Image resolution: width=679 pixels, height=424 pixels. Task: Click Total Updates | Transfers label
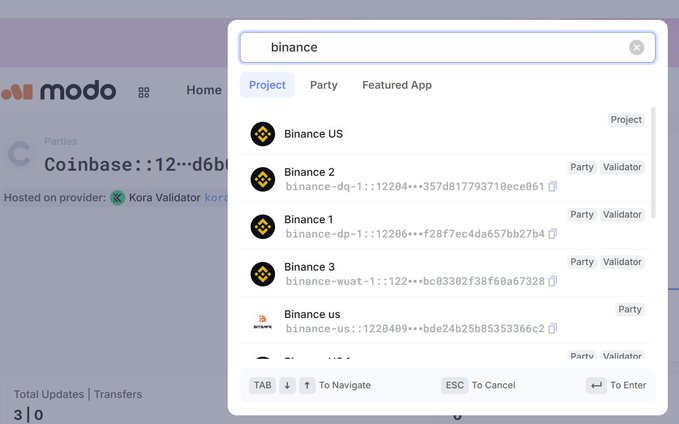click(x=78, y=394)
